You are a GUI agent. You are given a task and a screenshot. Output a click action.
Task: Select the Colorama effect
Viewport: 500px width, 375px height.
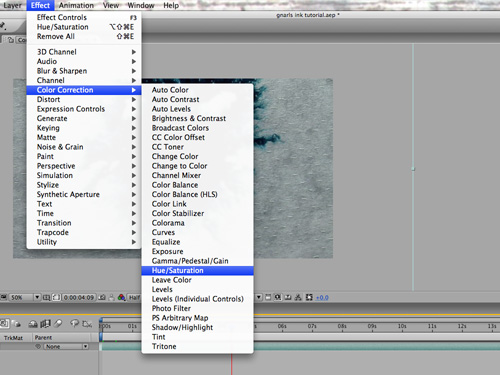pos(198,223)
